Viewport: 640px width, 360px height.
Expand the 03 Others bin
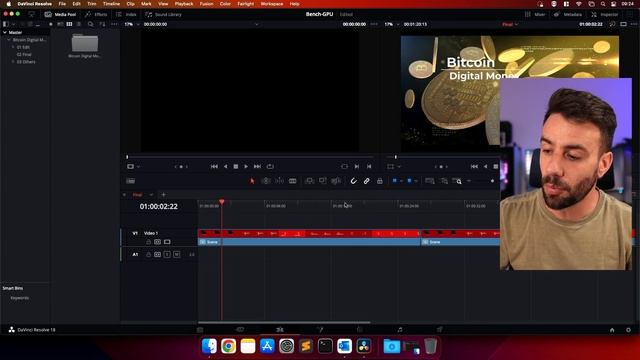point(13,62)
